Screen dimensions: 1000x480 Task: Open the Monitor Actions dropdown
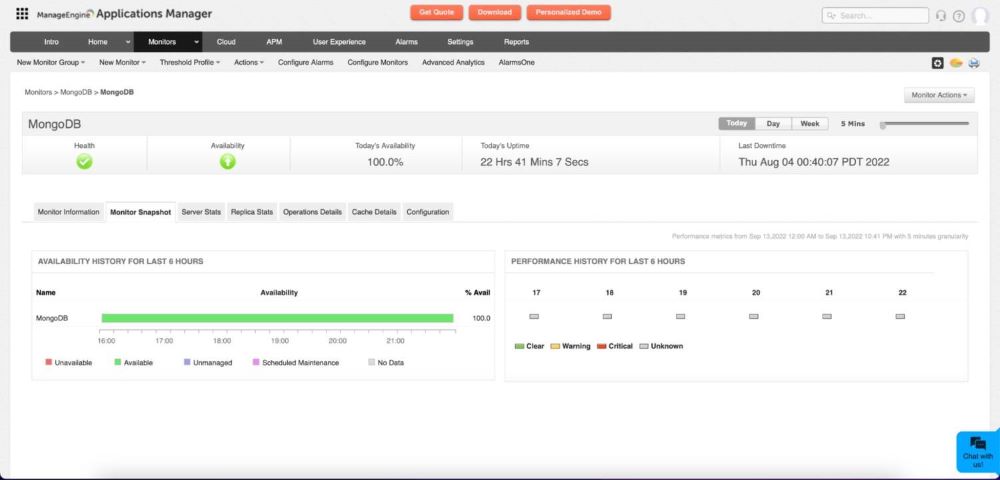coord(939,95)
